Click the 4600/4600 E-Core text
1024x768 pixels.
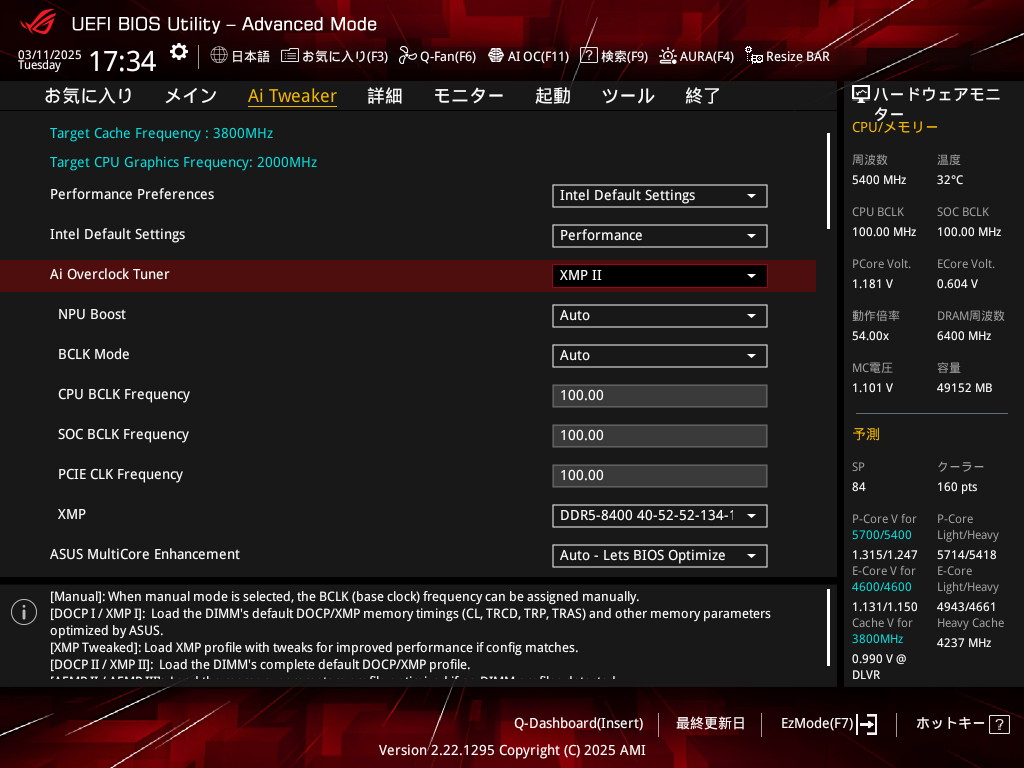point(882,587)
